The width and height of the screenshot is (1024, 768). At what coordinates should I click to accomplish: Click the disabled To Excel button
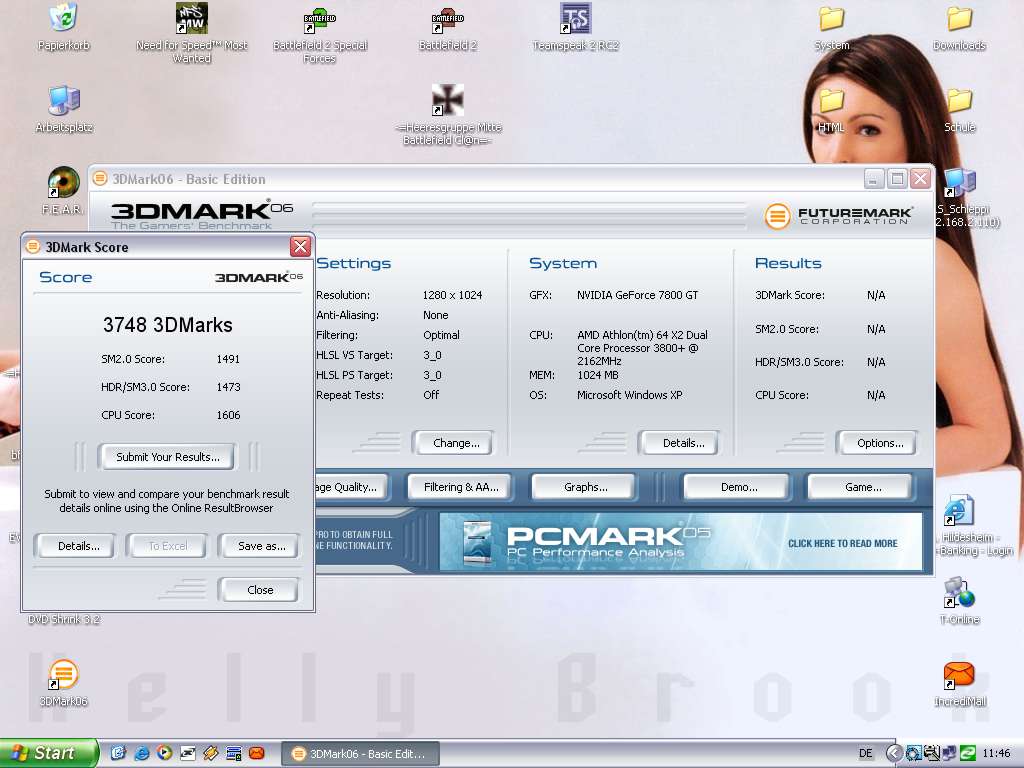[x=168, y=545]
